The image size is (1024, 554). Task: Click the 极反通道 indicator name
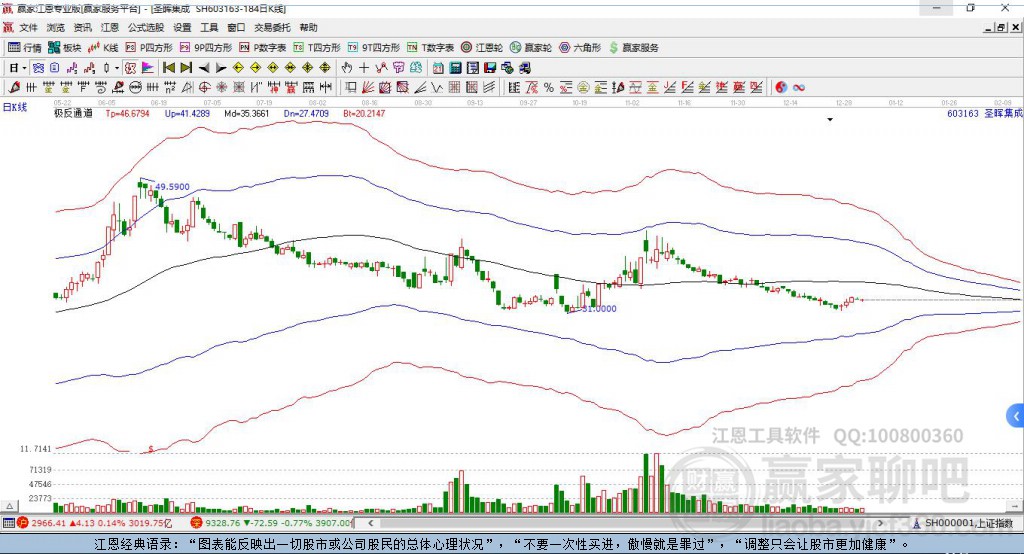[x=73, y=113]
